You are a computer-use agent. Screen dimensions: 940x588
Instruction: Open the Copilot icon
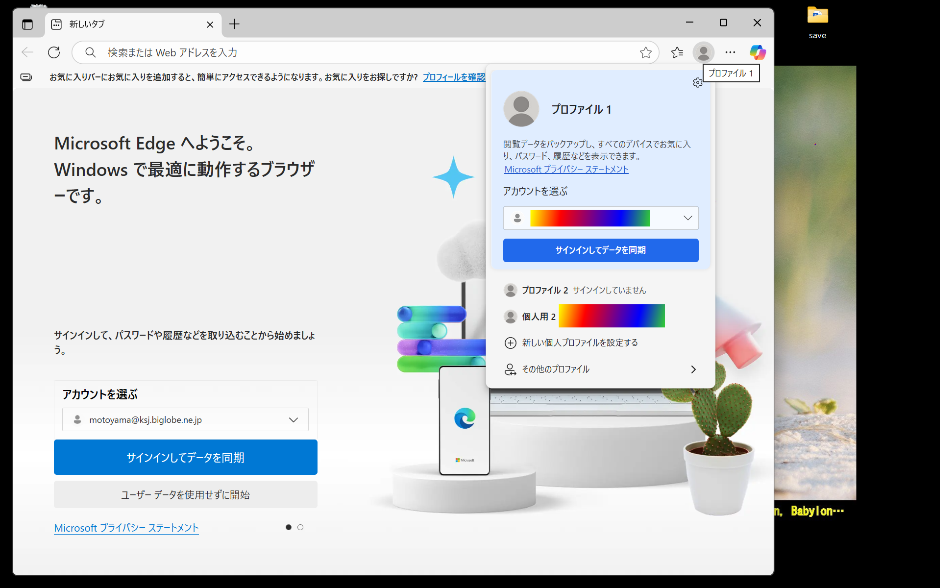[757, 53]
